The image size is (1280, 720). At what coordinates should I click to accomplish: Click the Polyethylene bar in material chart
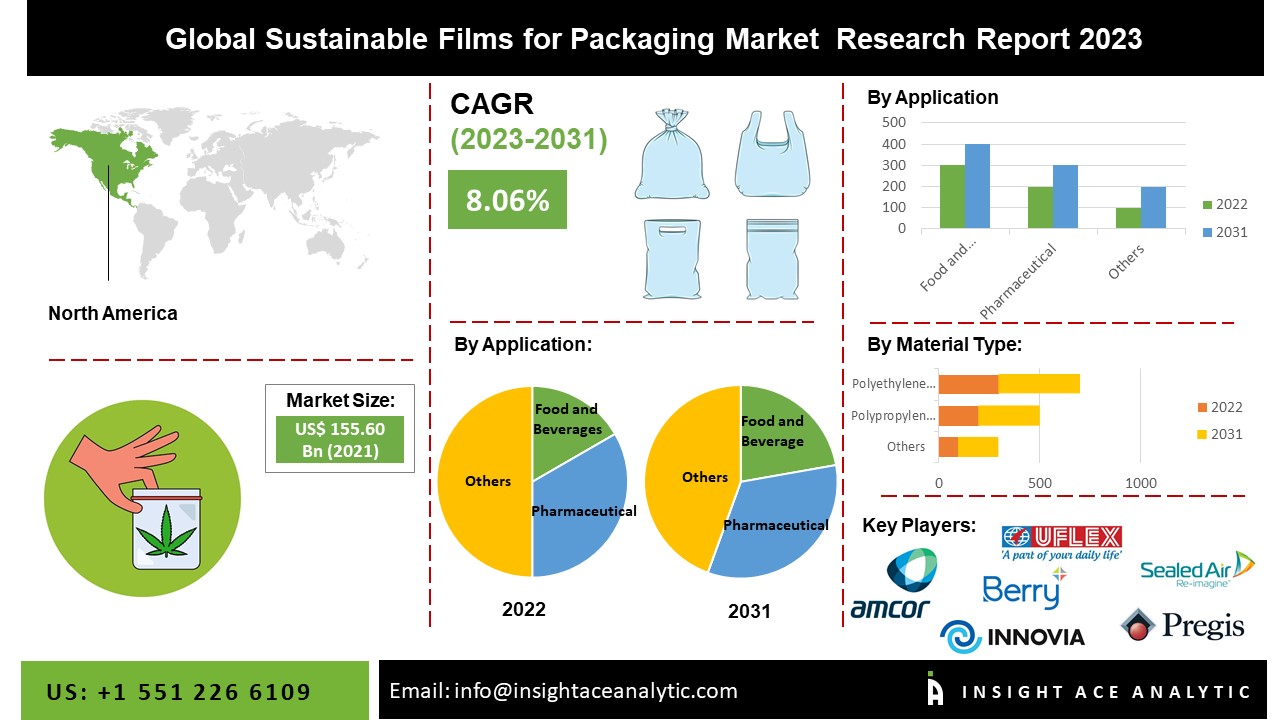click(1008, 384)
